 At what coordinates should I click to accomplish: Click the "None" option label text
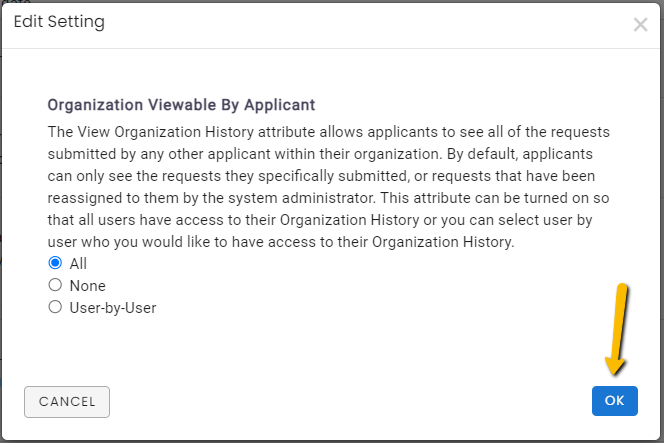click(88, 285)
